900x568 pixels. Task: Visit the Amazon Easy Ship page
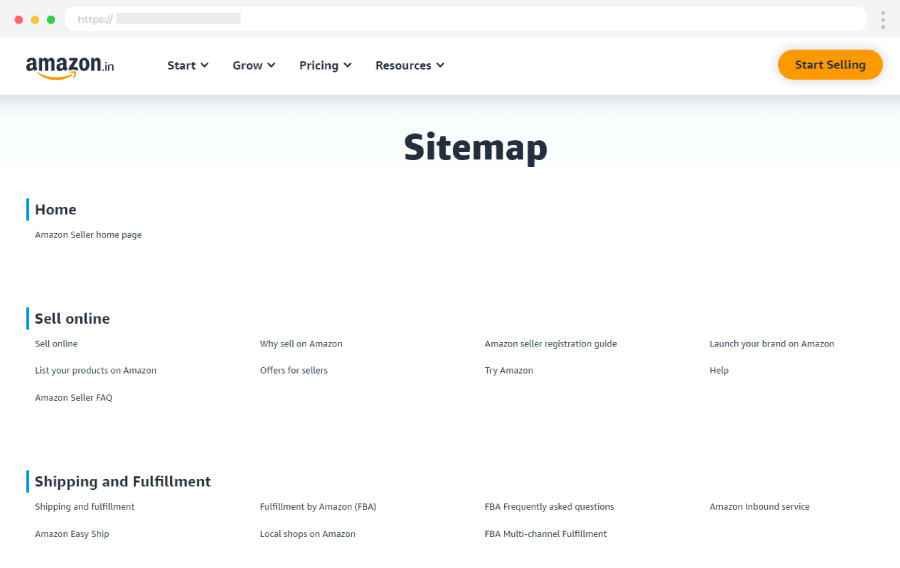tap(71, 534)
